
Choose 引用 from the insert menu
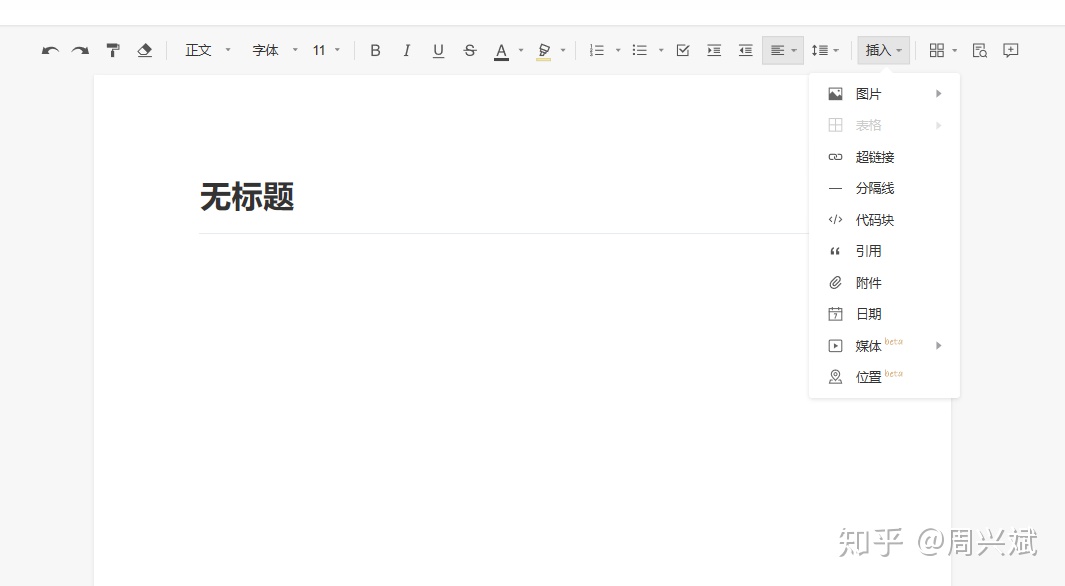pyautogui.click(x=884, y=251)
